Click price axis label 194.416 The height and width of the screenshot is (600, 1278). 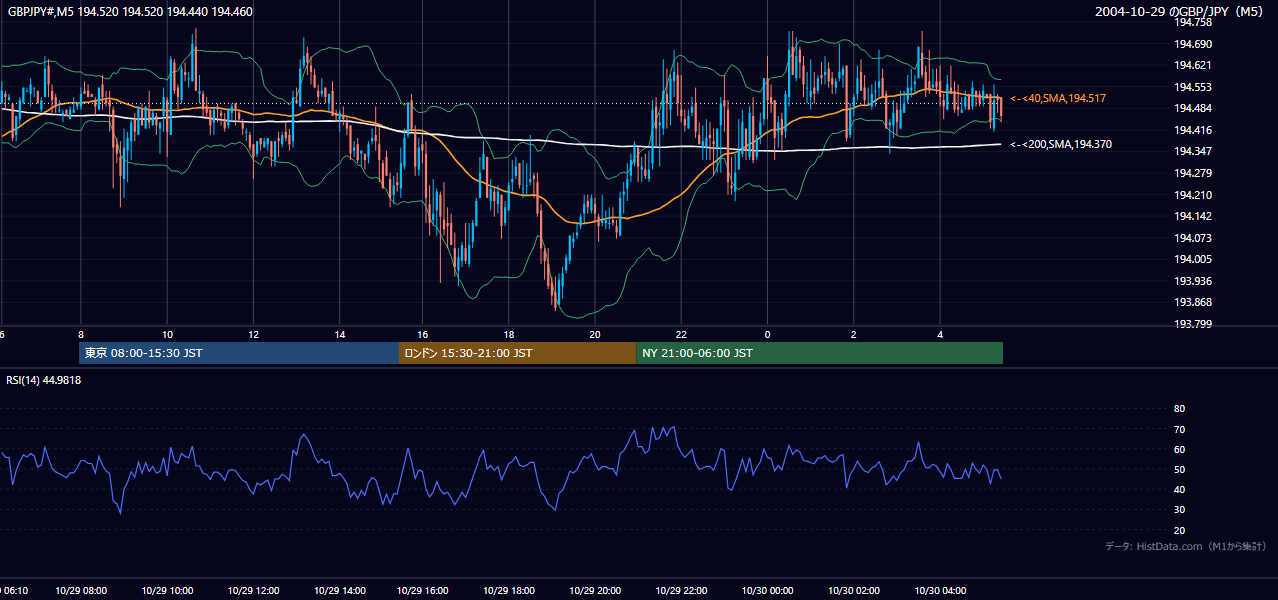tap(1193, 130)
